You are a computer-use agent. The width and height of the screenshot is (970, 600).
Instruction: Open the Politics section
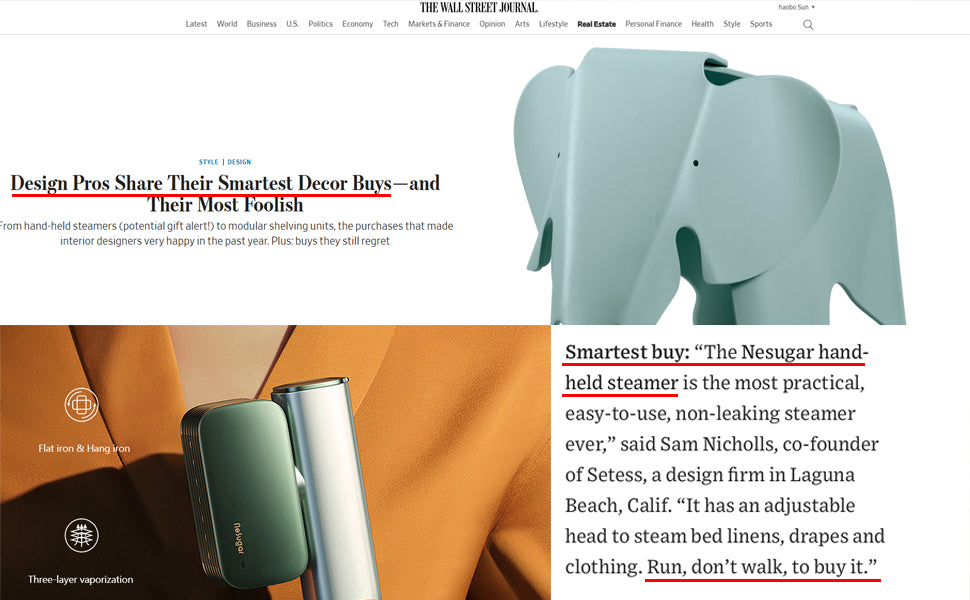click(x=320, y=24)
